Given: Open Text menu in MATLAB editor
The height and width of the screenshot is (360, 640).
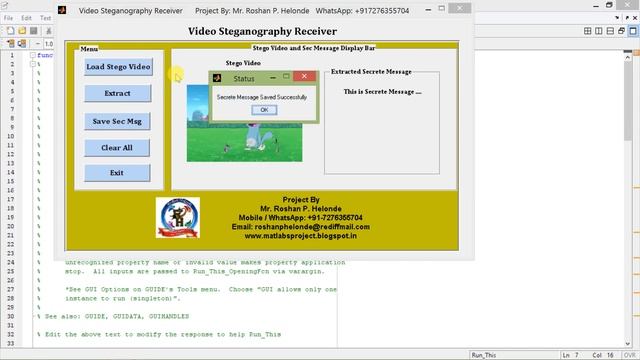Looking at the screenshot, I should pos(45,18).
